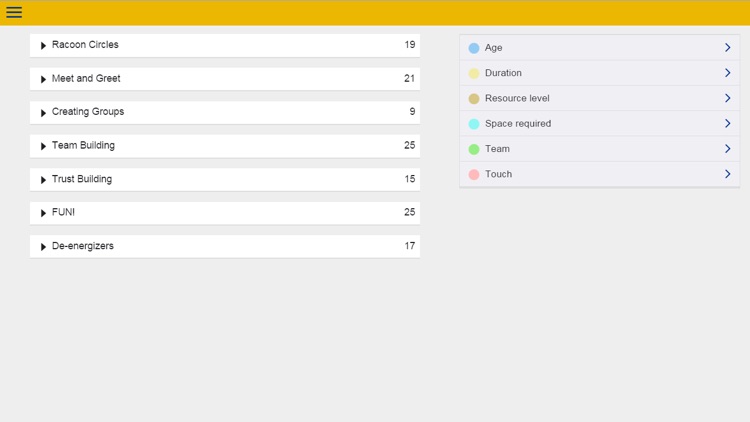Expand the Team Building triangle

tap(43, 146)
